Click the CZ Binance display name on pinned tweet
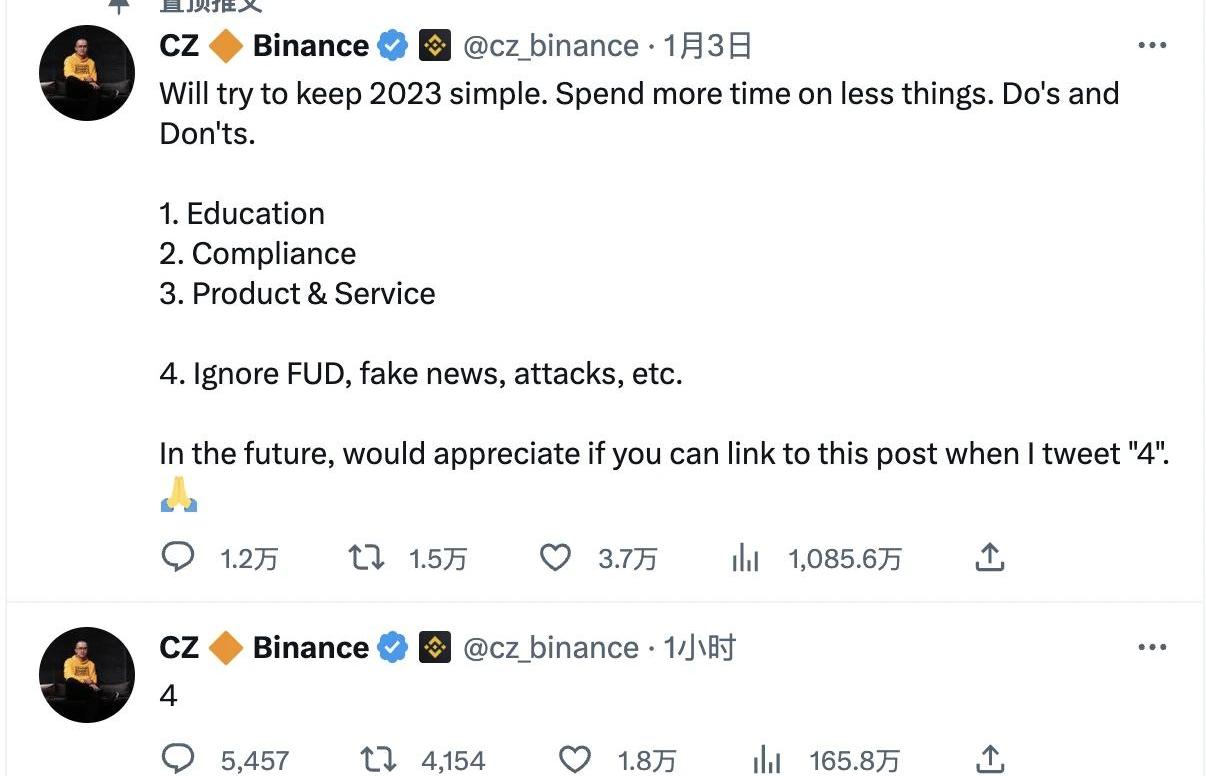Image resolution: width=1206 pixels, height=776 pixels. (264, 46)
